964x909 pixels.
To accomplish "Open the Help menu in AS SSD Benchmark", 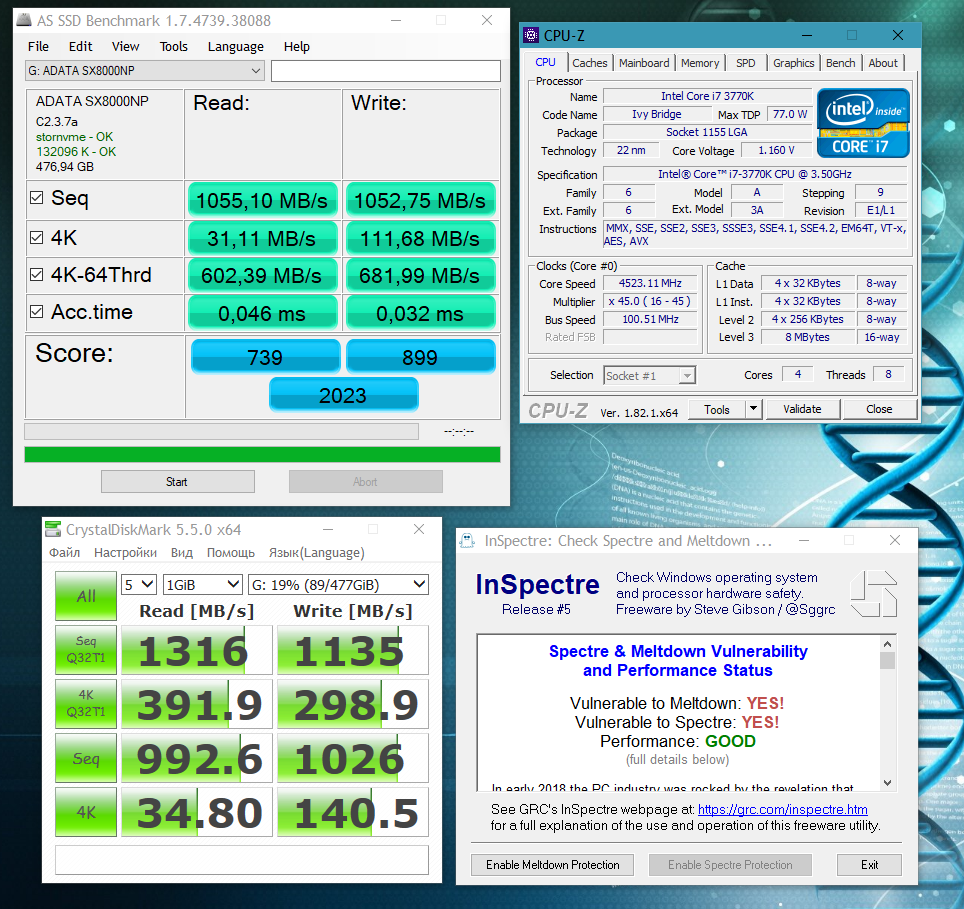I will (x=296, y=47).
